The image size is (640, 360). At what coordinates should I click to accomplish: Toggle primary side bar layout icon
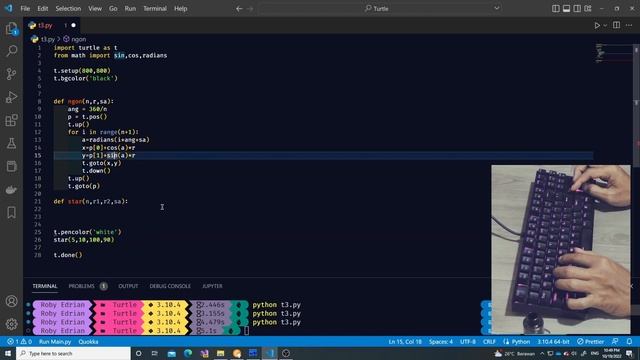click(556, 9)
